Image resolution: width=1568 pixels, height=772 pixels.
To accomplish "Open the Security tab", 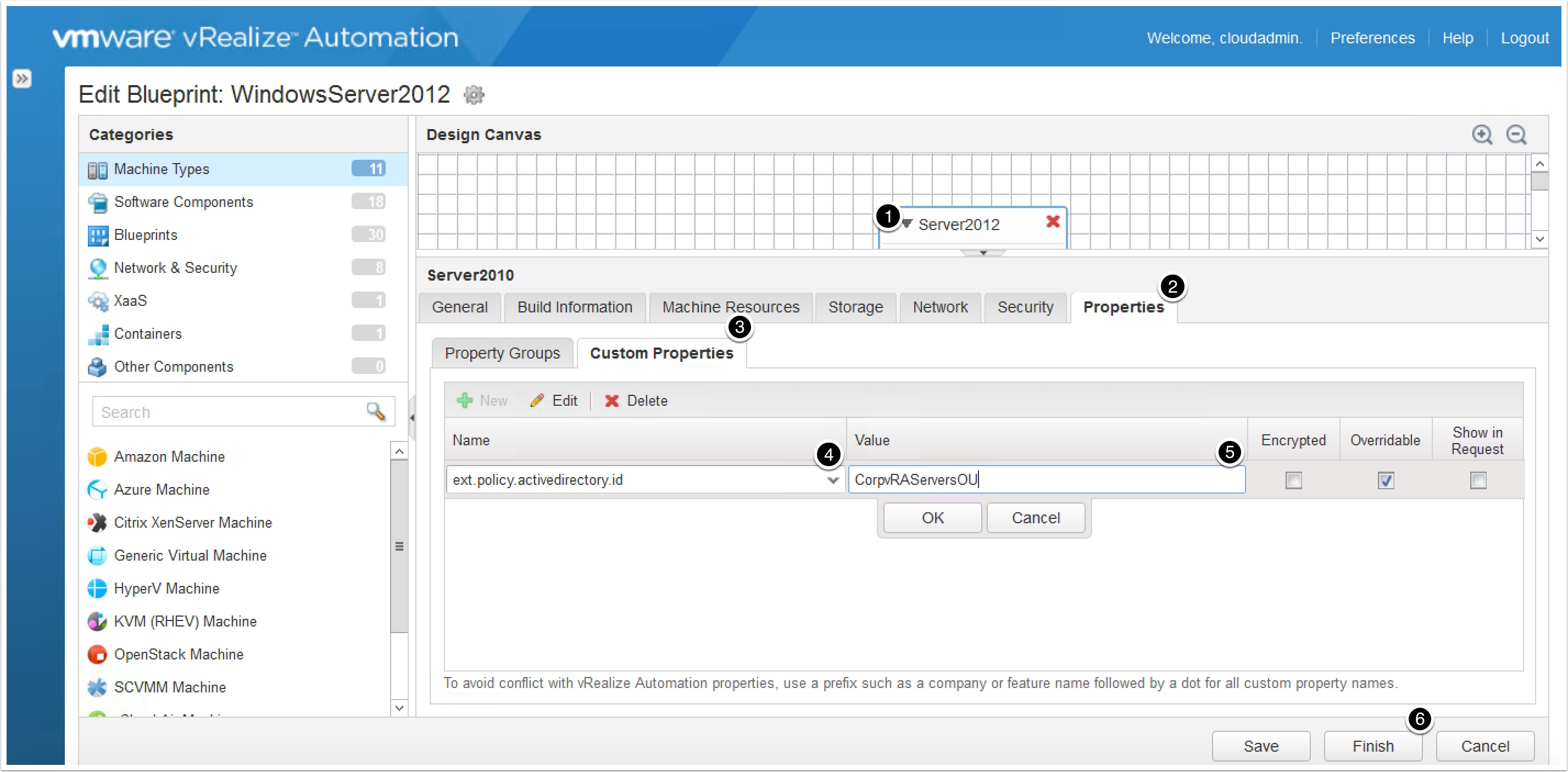I will (1025, 307).
